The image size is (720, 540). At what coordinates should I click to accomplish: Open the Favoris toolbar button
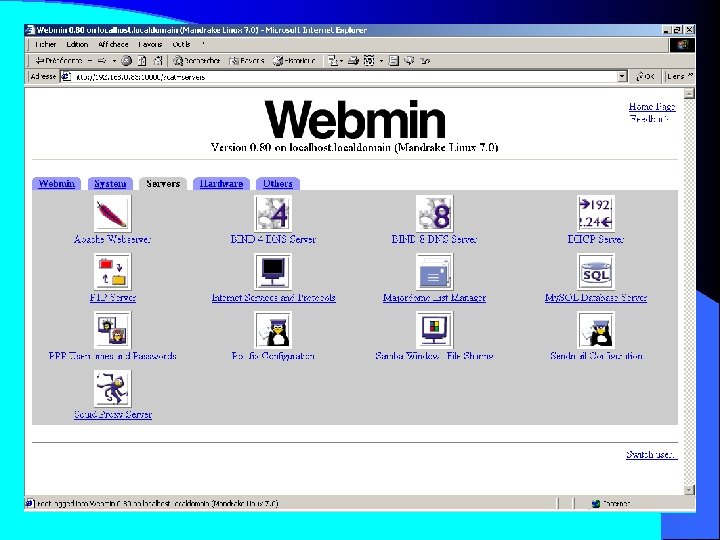(x=247, y=61)
